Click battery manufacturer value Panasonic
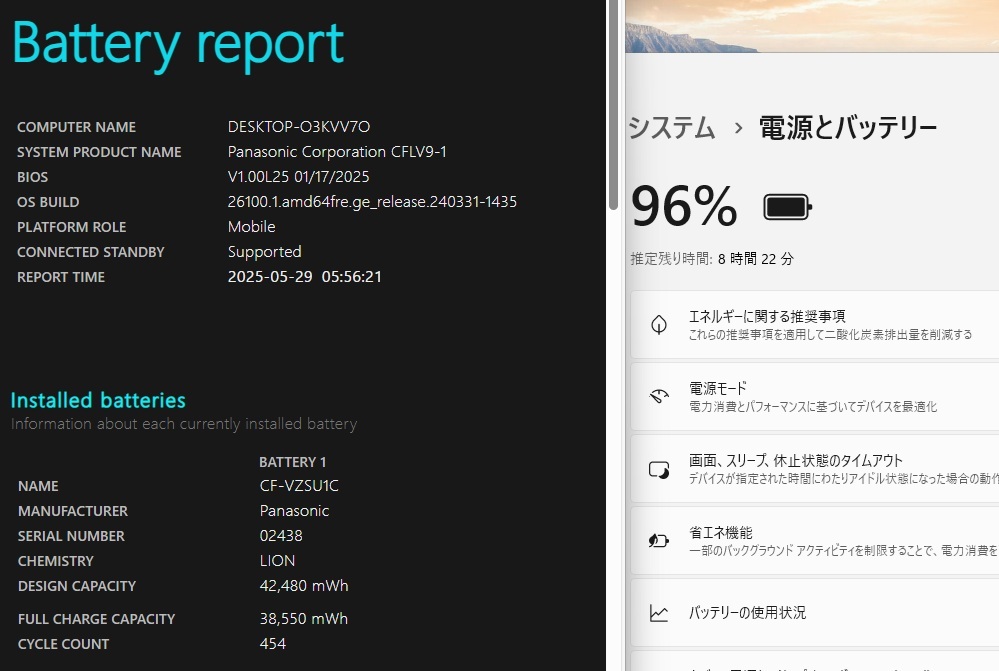 (x=294, y=511)
